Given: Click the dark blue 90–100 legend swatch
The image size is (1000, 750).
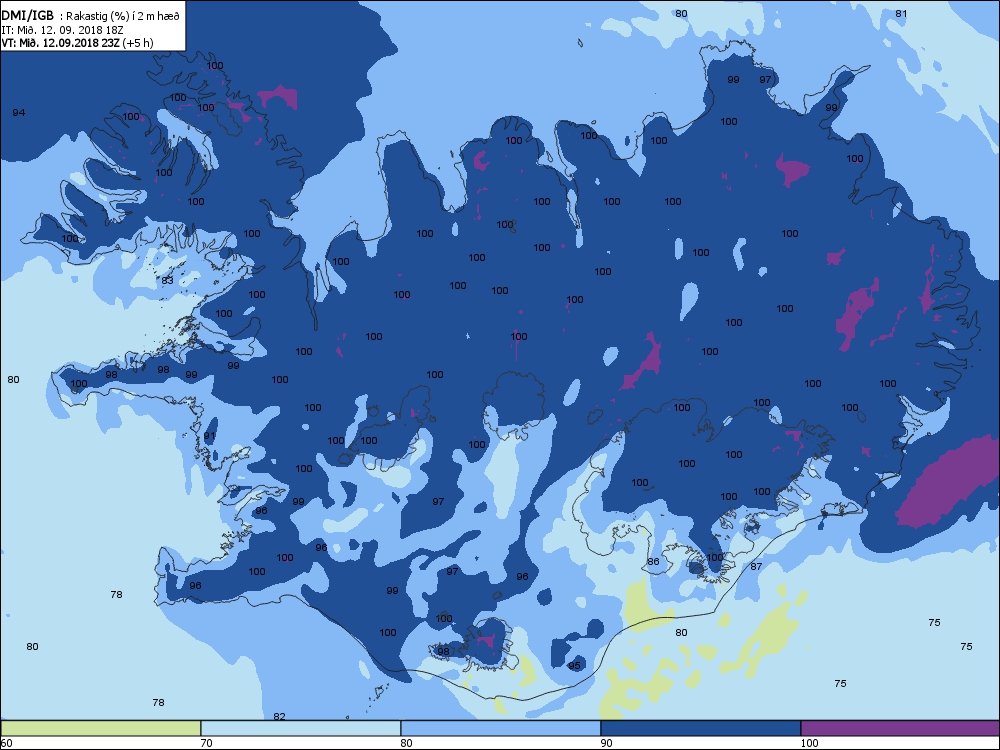Looking at the screenshot, I should (x=700, y=728).
